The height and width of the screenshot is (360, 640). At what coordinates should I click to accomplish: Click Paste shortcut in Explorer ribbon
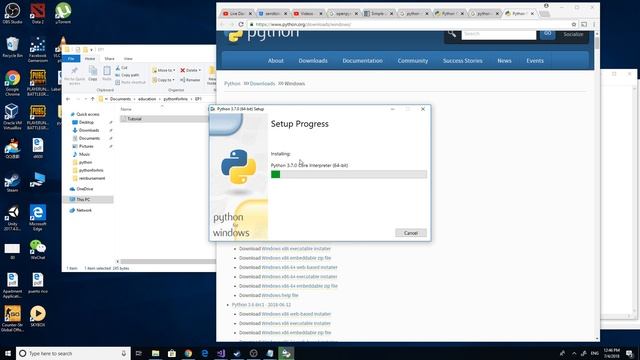coord(130,82)
